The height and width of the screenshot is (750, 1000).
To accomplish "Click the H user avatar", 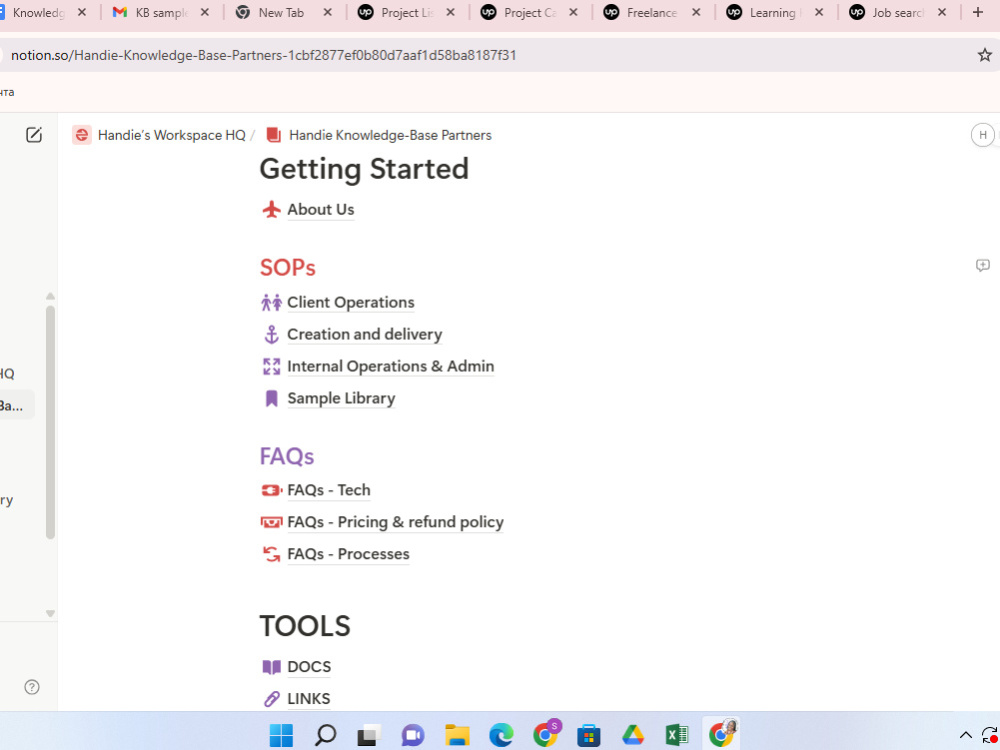I will [x=983, y=135].
